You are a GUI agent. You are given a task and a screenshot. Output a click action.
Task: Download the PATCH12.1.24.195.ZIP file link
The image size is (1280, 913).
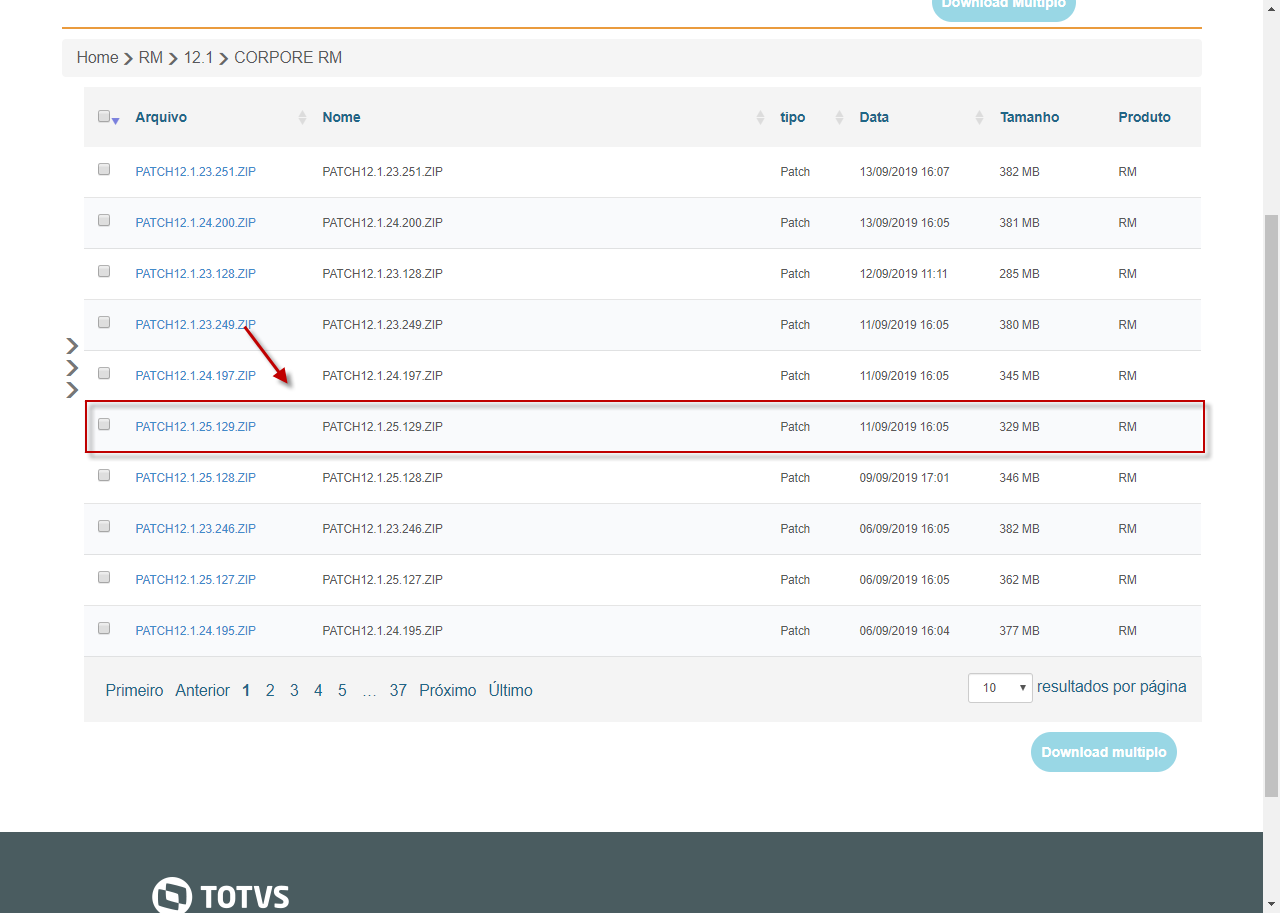(x=196, y=631)
